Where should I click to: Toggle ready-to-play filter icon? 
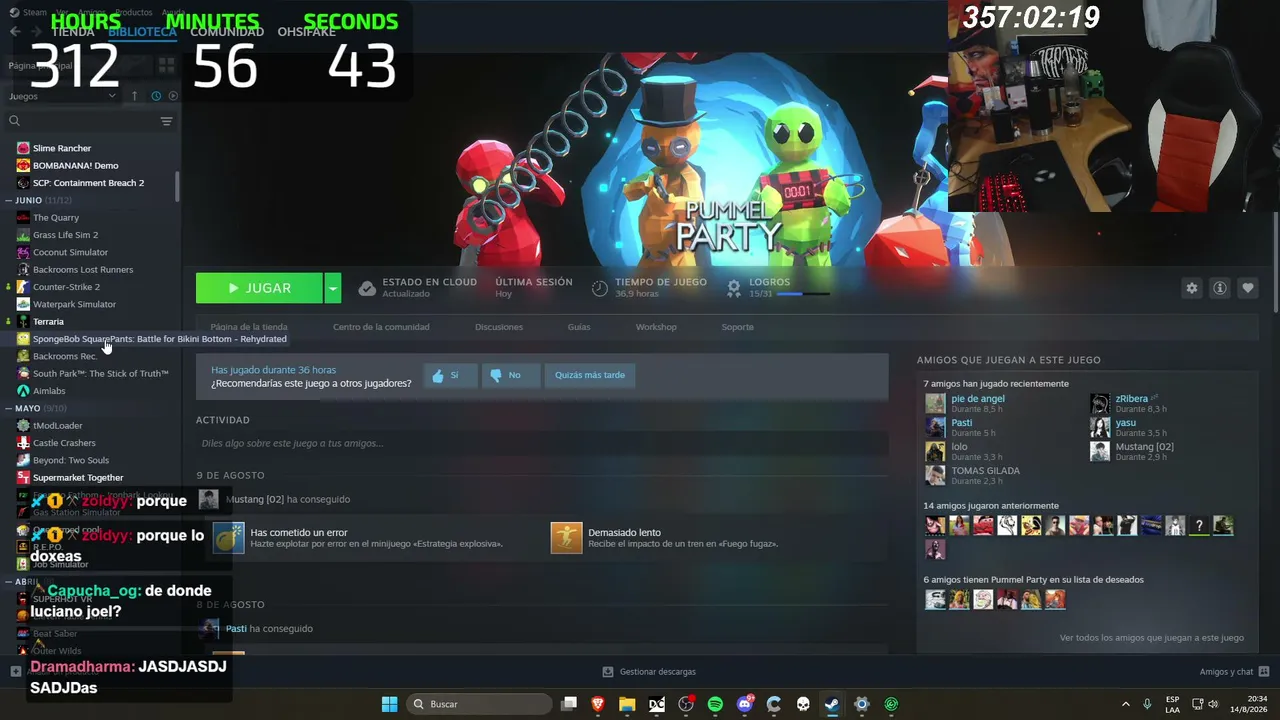(173, 96)
